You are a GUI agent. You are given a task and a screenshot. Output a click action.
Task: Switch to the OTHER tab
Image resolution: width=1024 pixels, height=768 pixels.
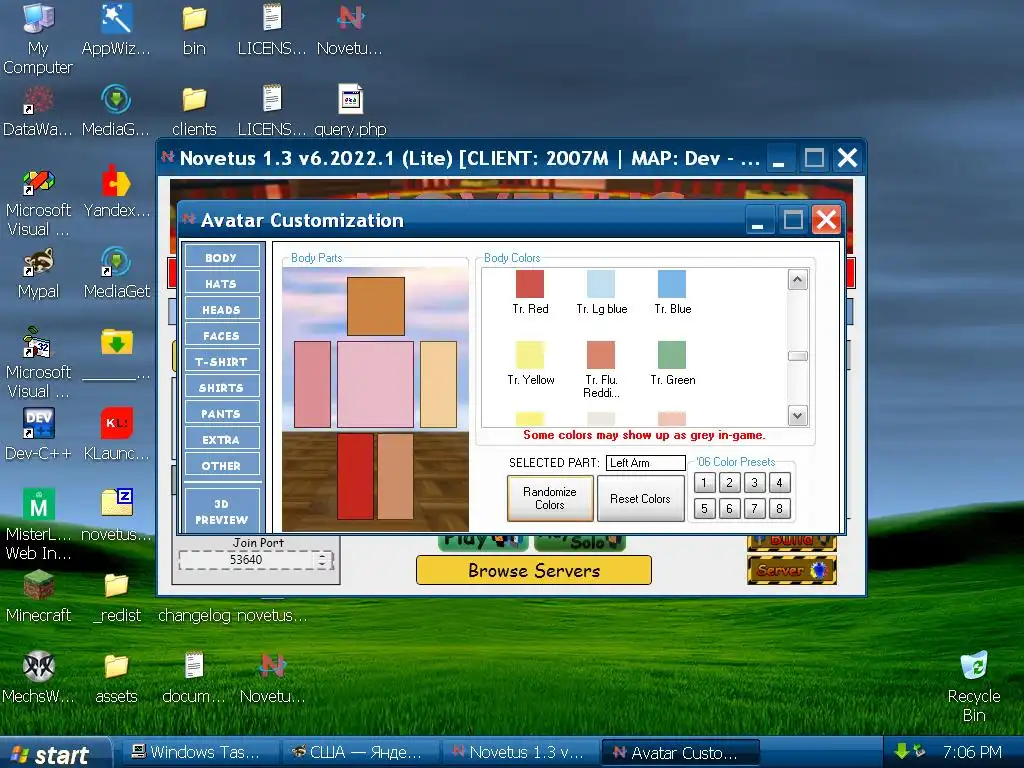tap(222, 466)
